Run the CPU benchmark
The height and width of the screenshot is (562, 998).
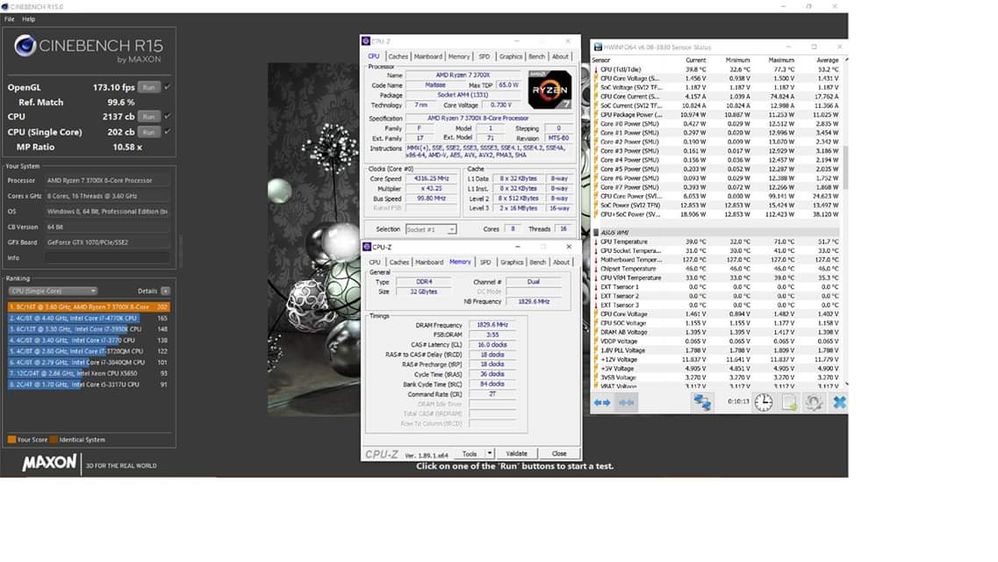149,116
